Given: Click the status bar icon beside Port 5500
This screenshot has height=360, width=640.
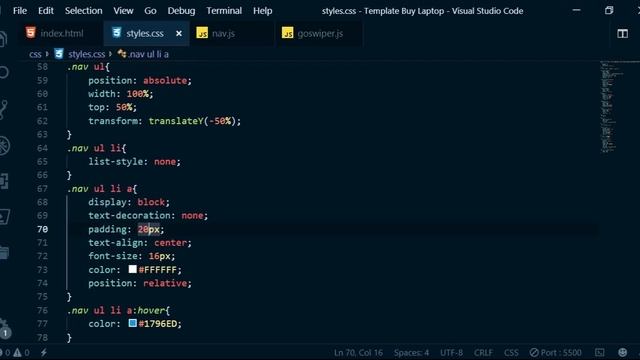Looking at the screenshot, I should pyautogui.click(x=600, y=352).
